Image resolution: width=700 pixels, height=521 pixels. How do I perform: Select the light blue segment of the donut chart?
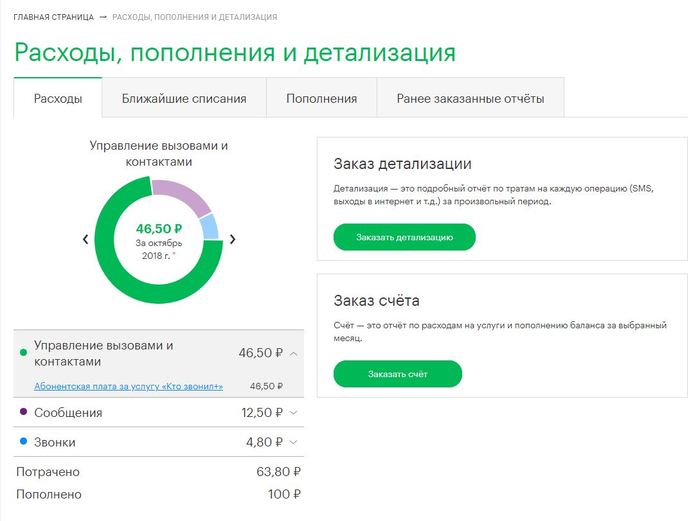[x=209, y=227]
